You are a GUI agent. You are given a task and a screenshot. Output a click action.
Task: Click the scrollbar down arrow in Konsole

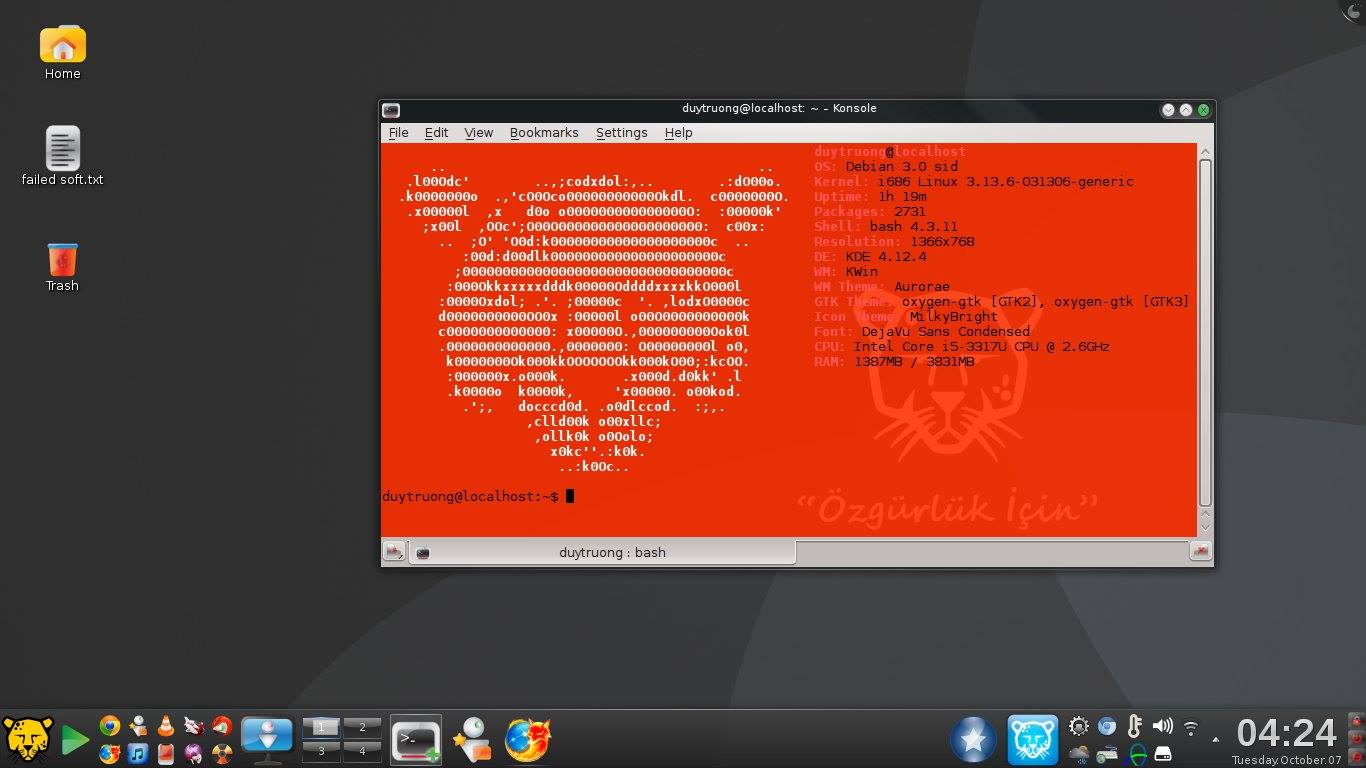coord(1205,526)
